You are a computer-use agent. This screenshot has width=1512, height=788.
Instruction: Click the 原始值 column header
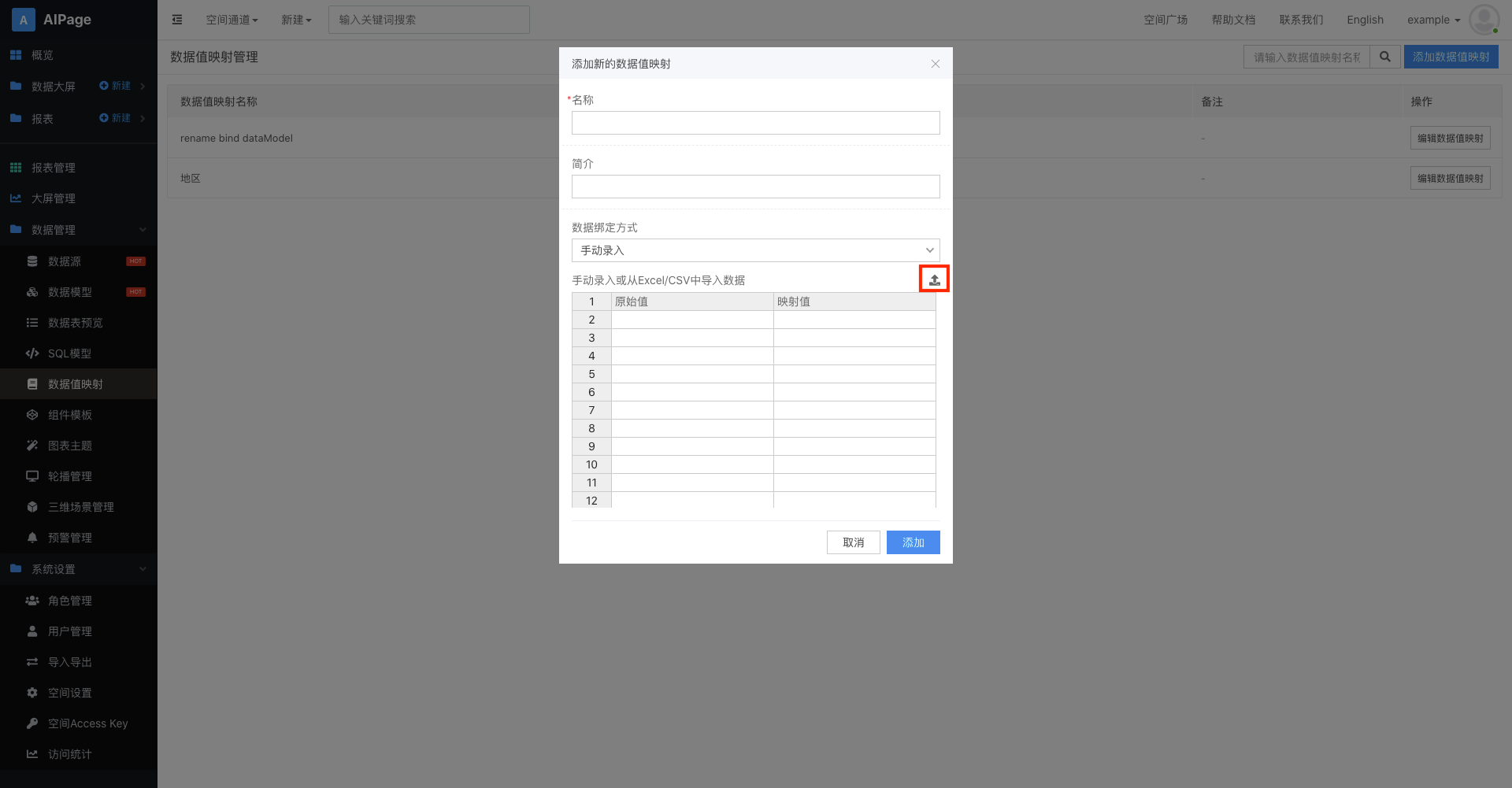coord(692,302)
